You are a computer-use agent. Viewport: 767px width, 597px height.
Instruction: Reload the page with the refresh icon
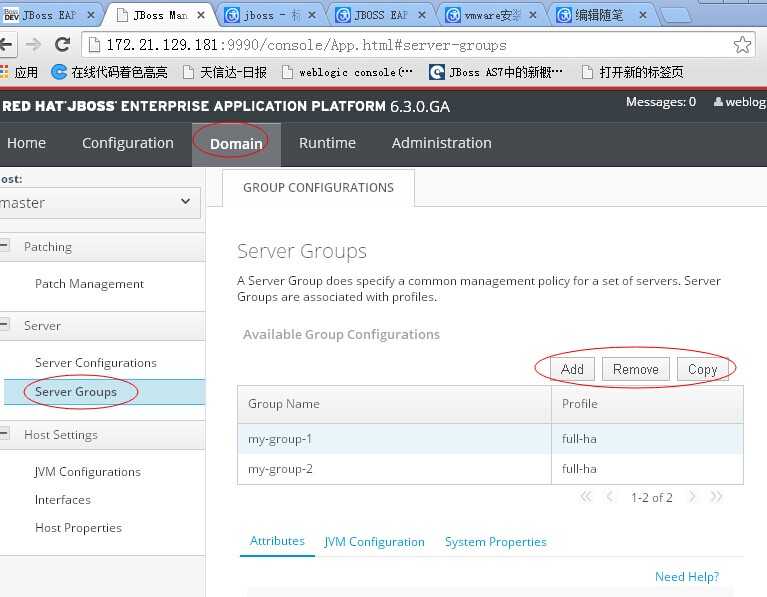(x=63, y=45)
